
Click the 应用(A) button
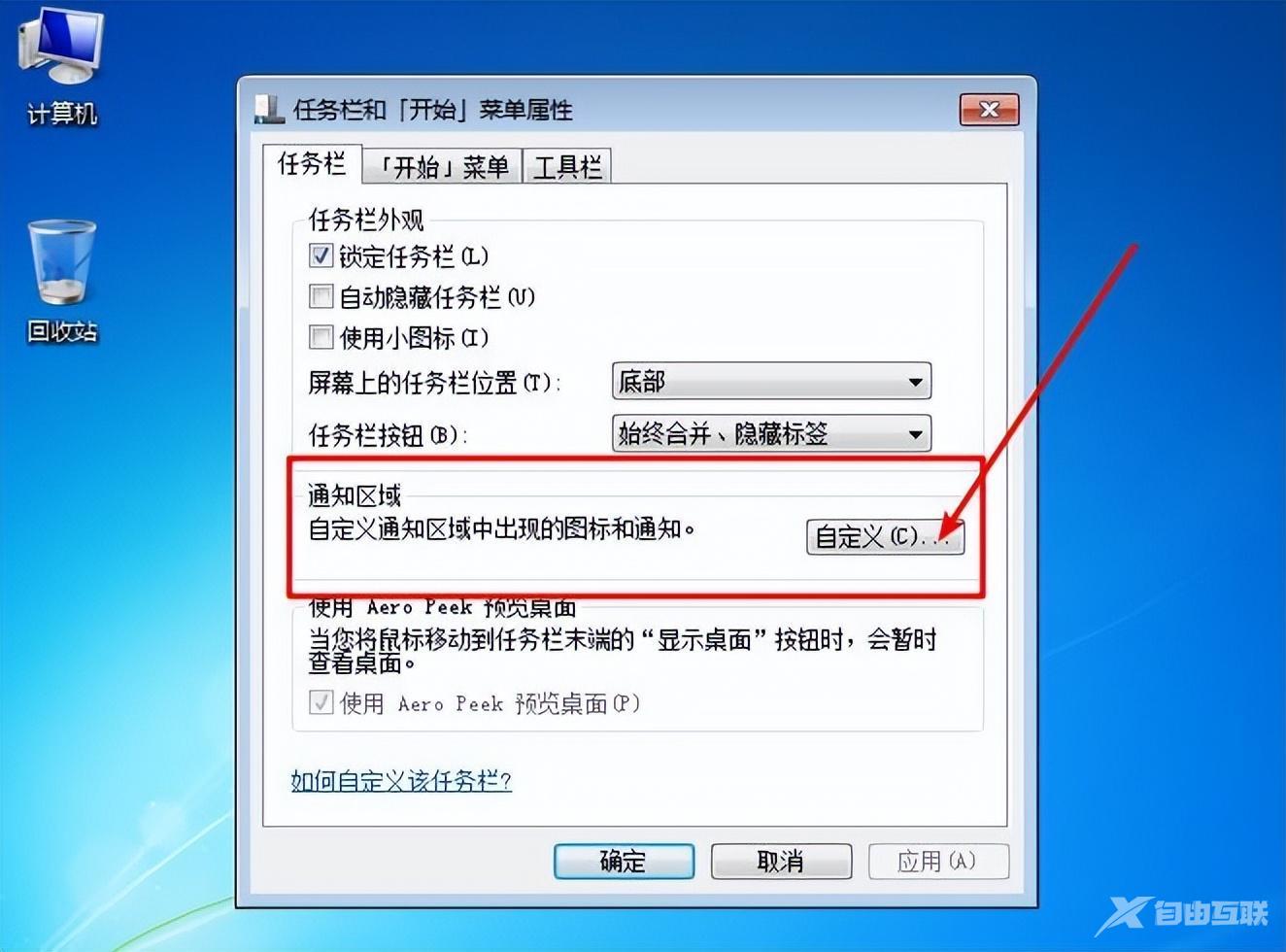(938, 861)
